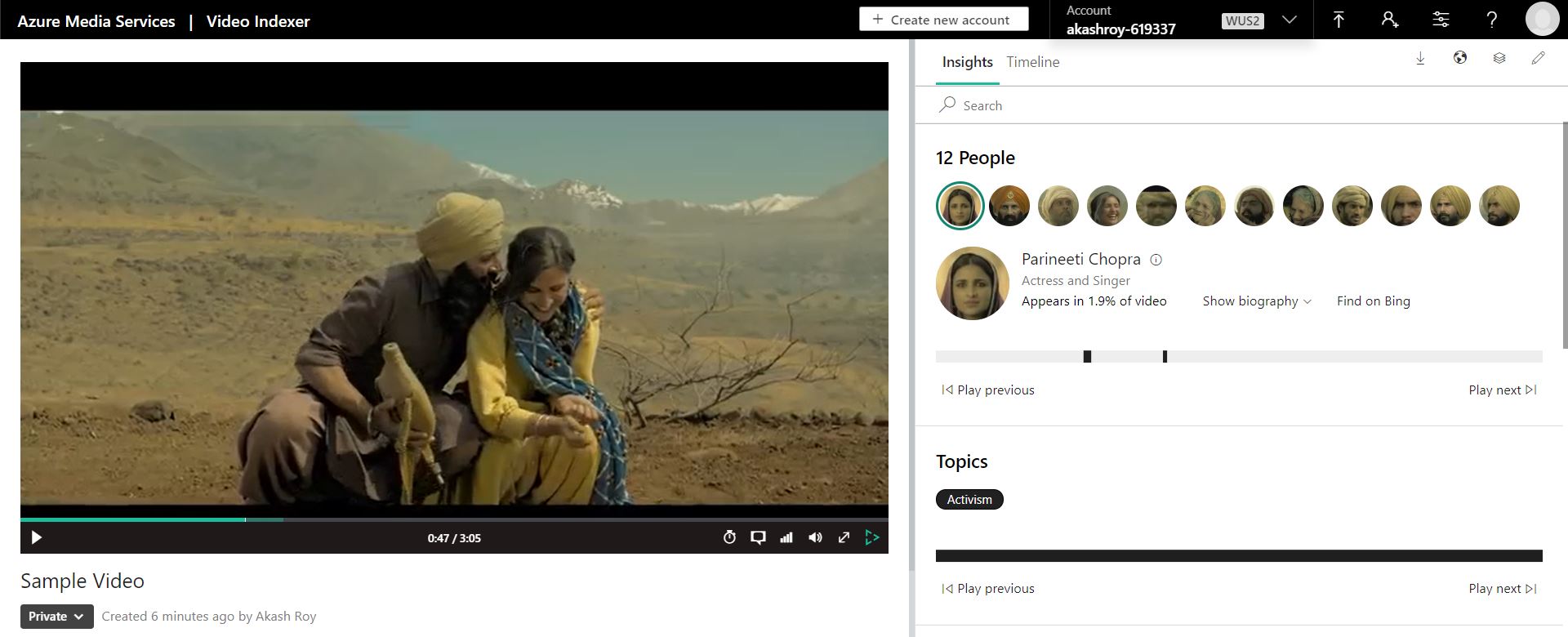Toggle the captions icon in player

(759, 537)
